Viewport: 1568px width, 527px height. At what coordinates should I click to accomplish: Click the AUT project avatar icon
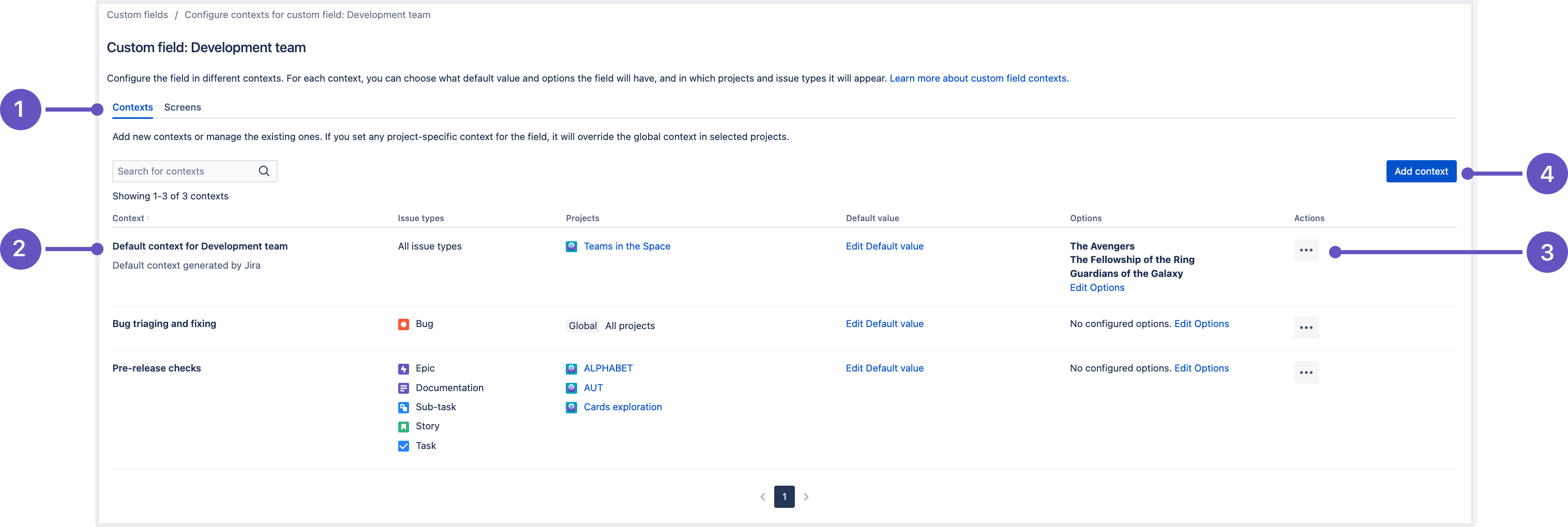coord(571,388)
